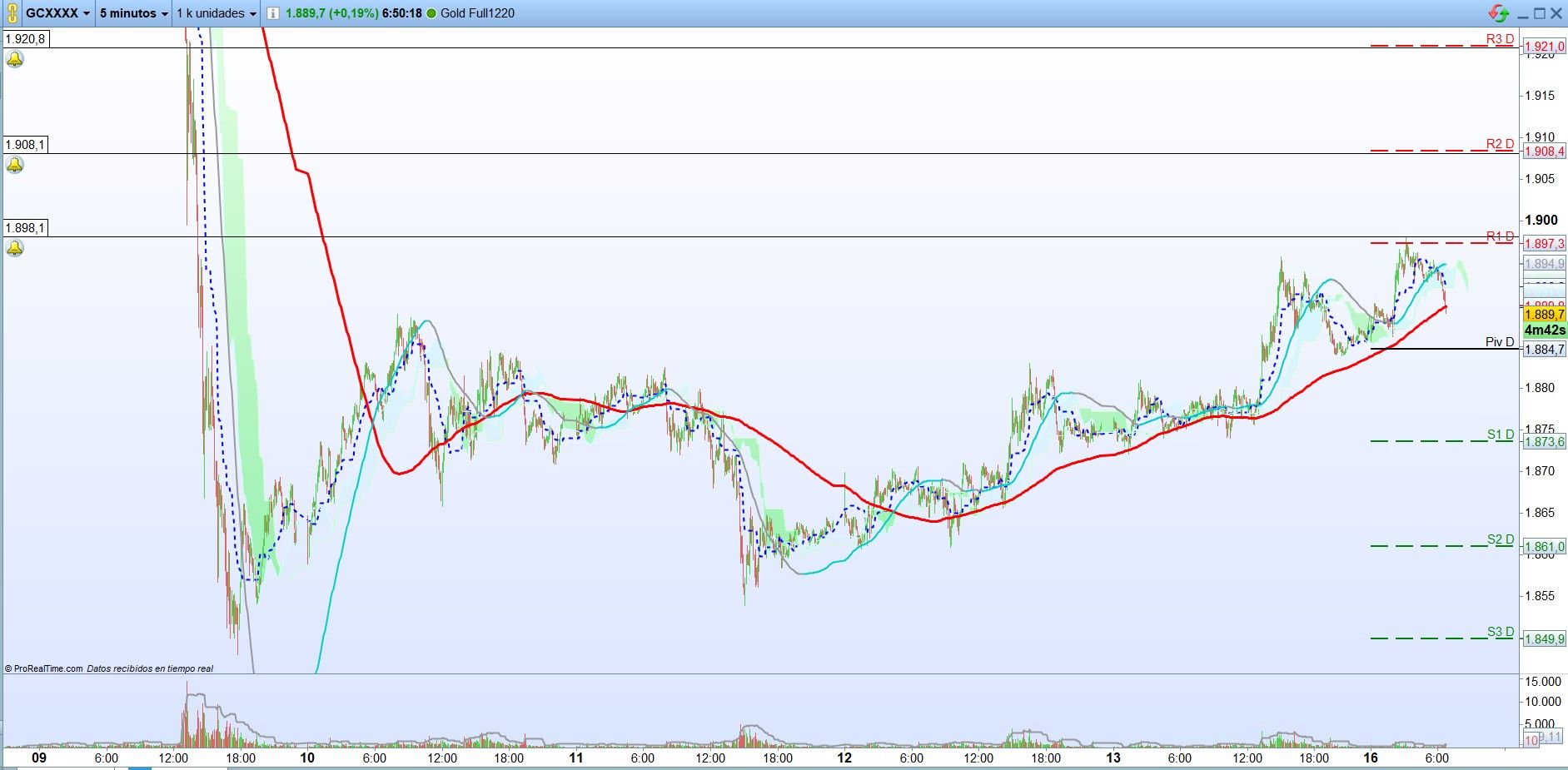The image size is (1568, 770).
Task: Click the Gold Full1220 instrument name
Action: coord(477,13)
